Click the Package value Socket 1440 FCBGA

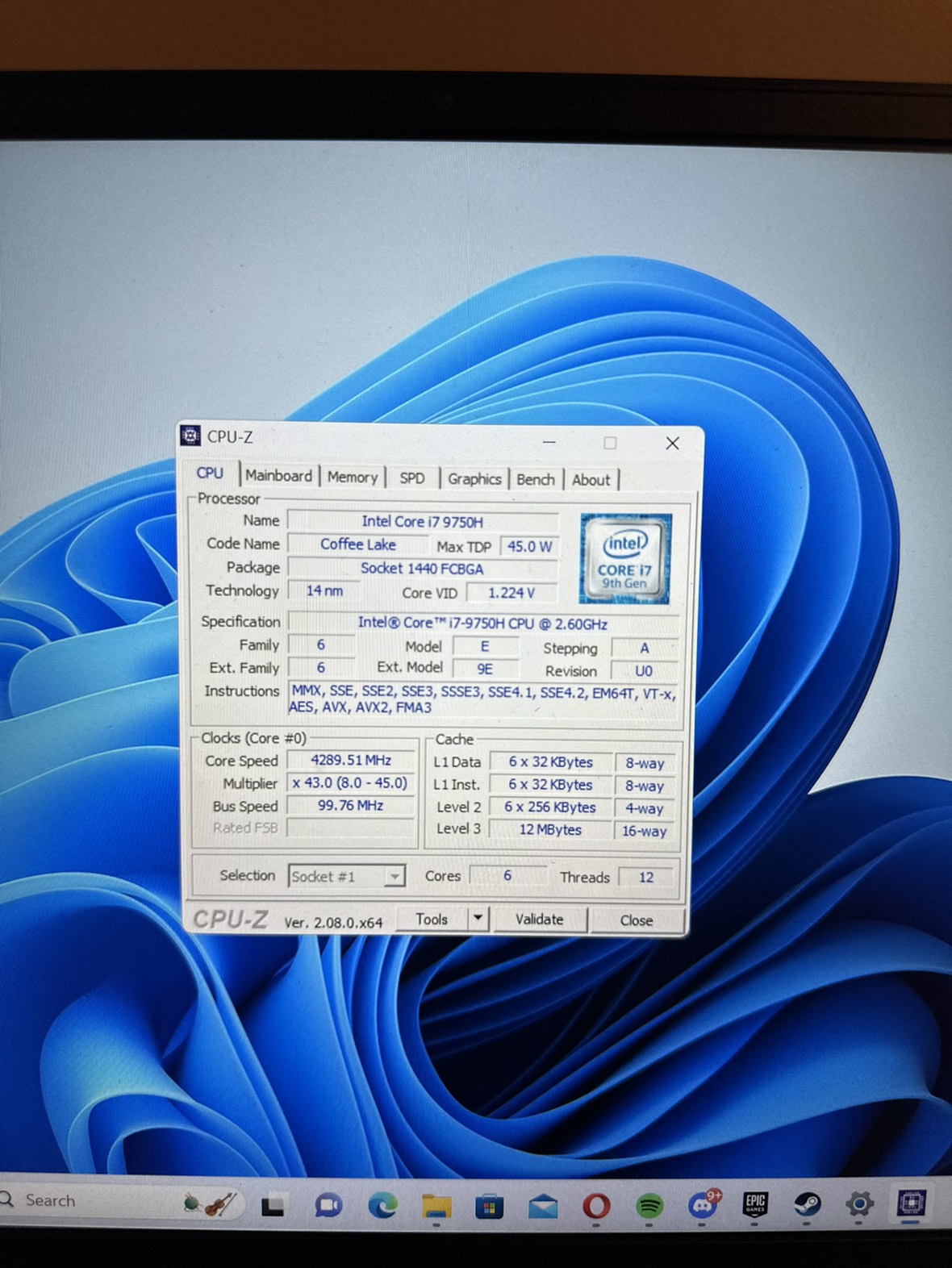(x=423, y=569)
